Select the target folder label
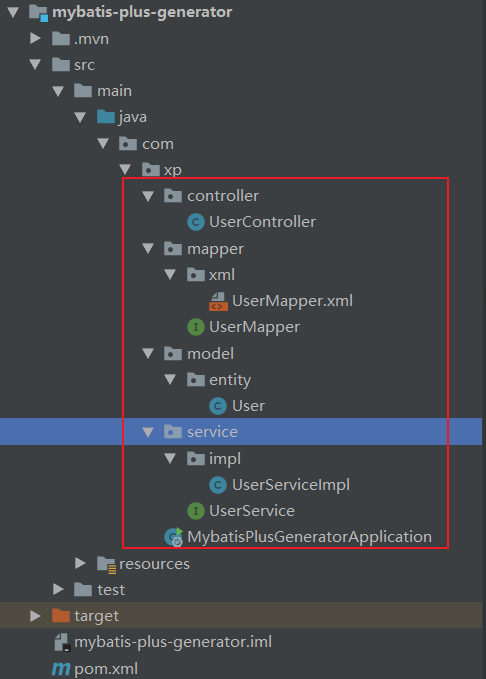The width and height of the screenshot is (486, 679). click(96, 616)
